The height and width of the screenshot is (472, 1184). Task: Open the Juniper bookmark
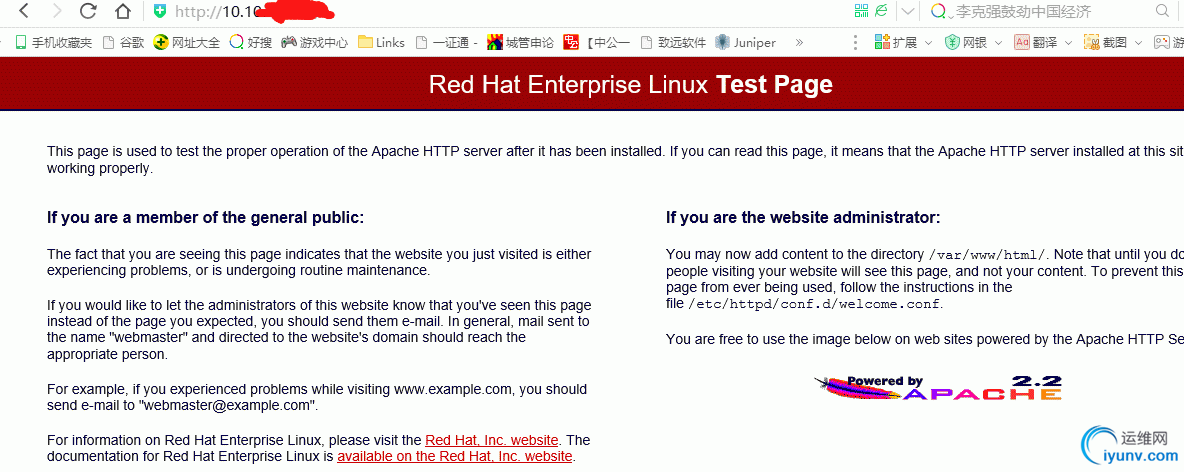click(x=745, y=42)
